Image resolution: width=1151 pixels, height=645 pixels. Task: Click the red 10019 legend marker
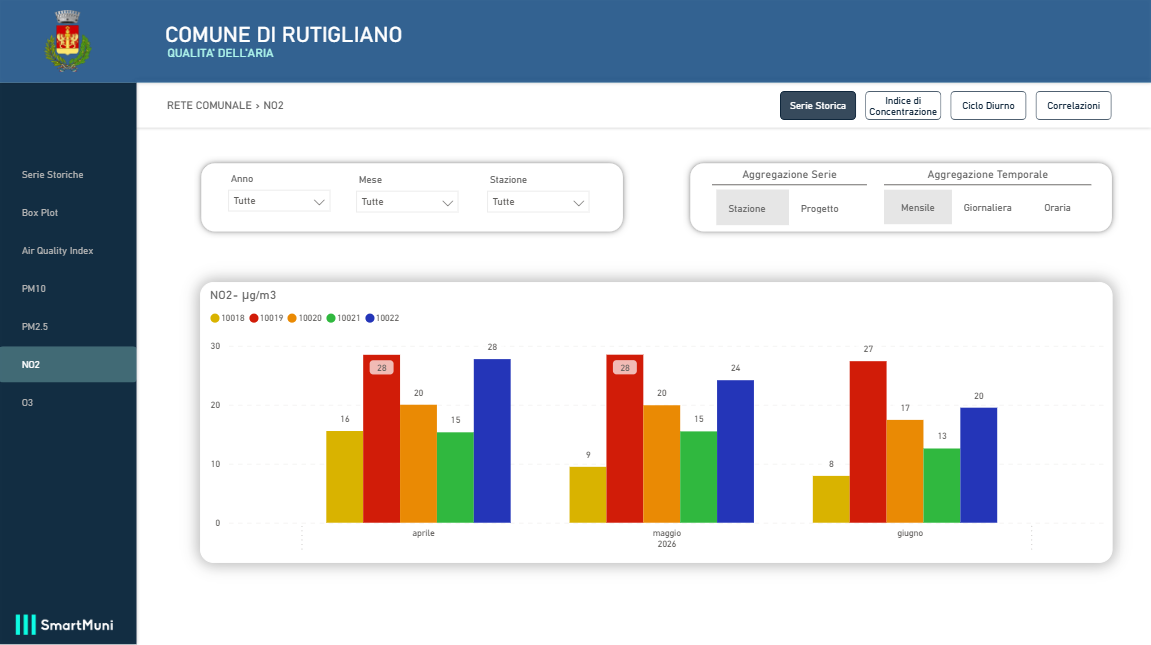pyautogui.click(x=254, y=318)
